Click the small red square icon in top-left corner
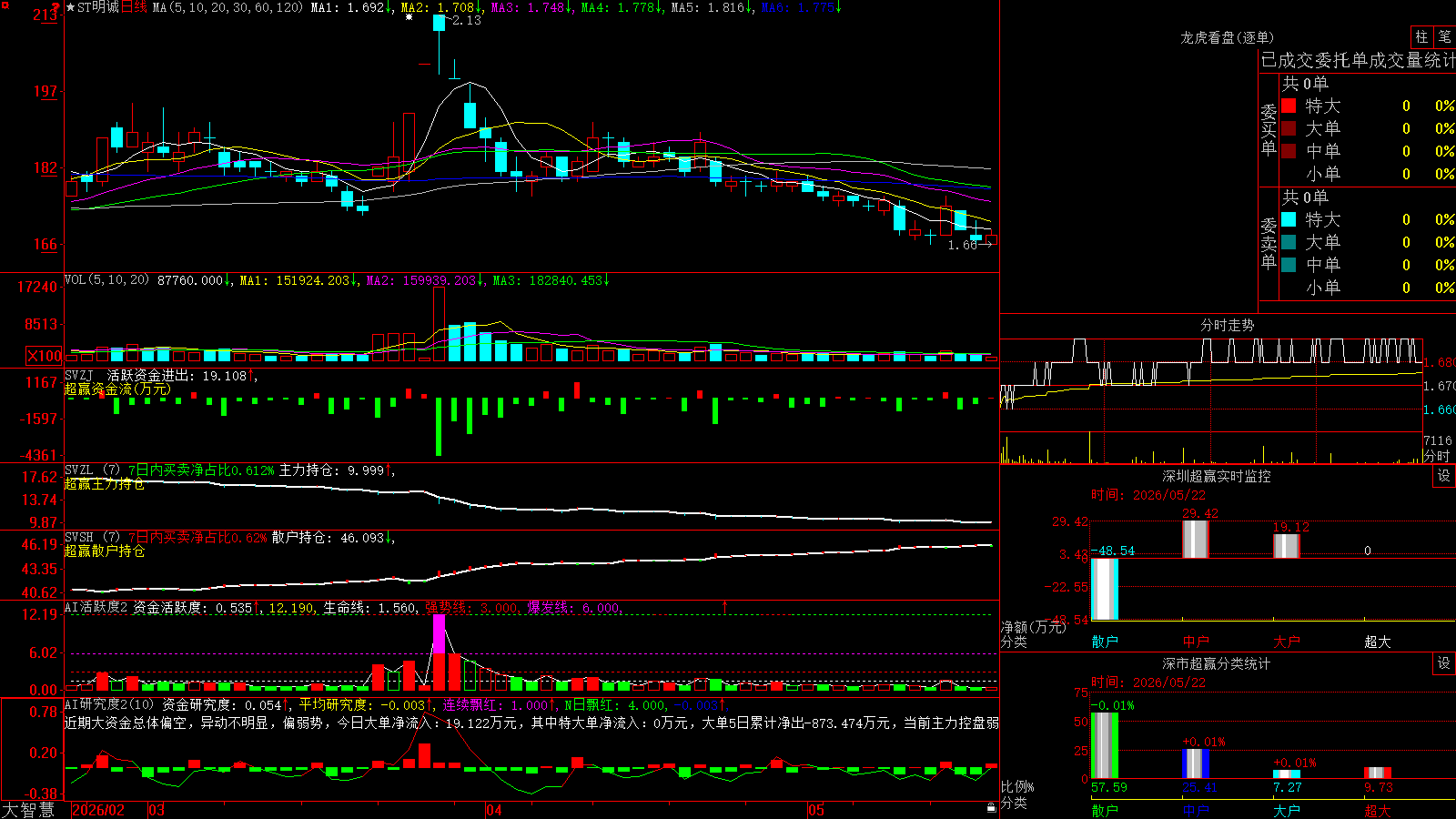The width and height of the screenshot is (1456, 819). (5, 5)
